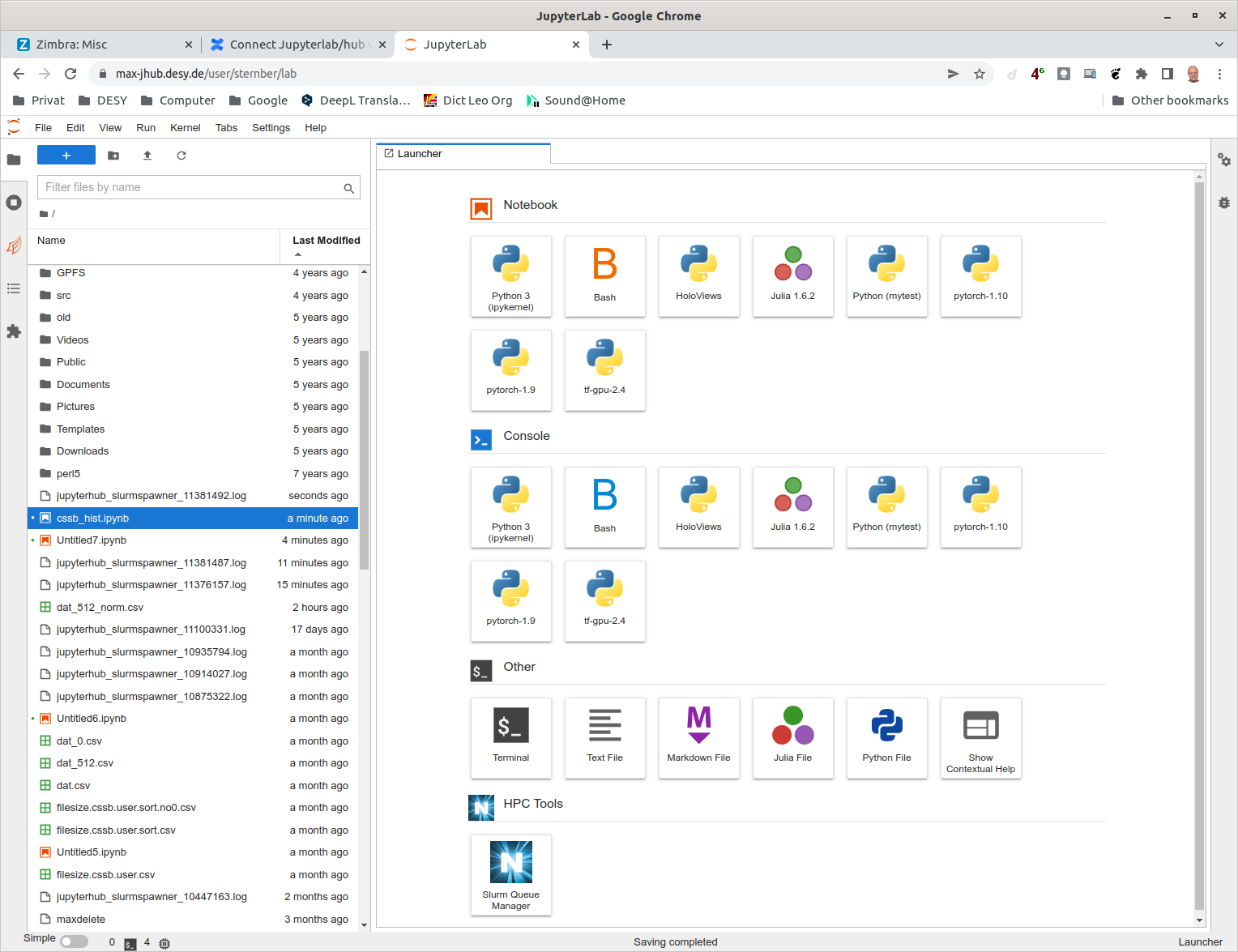Viewport: 1238px width, 952px height.
Task: Open the Other bookmarks folder
Action: pyautogui.click(x=1170, y=100)
